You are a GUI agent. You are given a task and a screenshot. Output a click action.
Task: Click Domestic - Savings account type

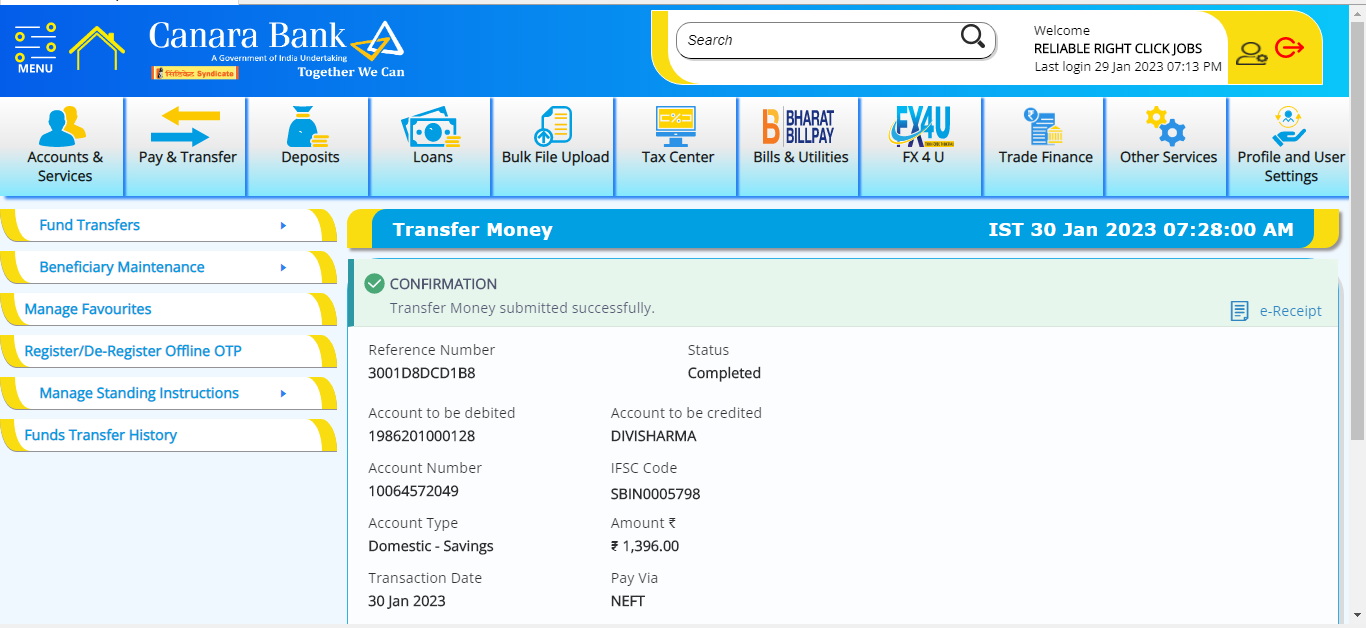point(431,546)
